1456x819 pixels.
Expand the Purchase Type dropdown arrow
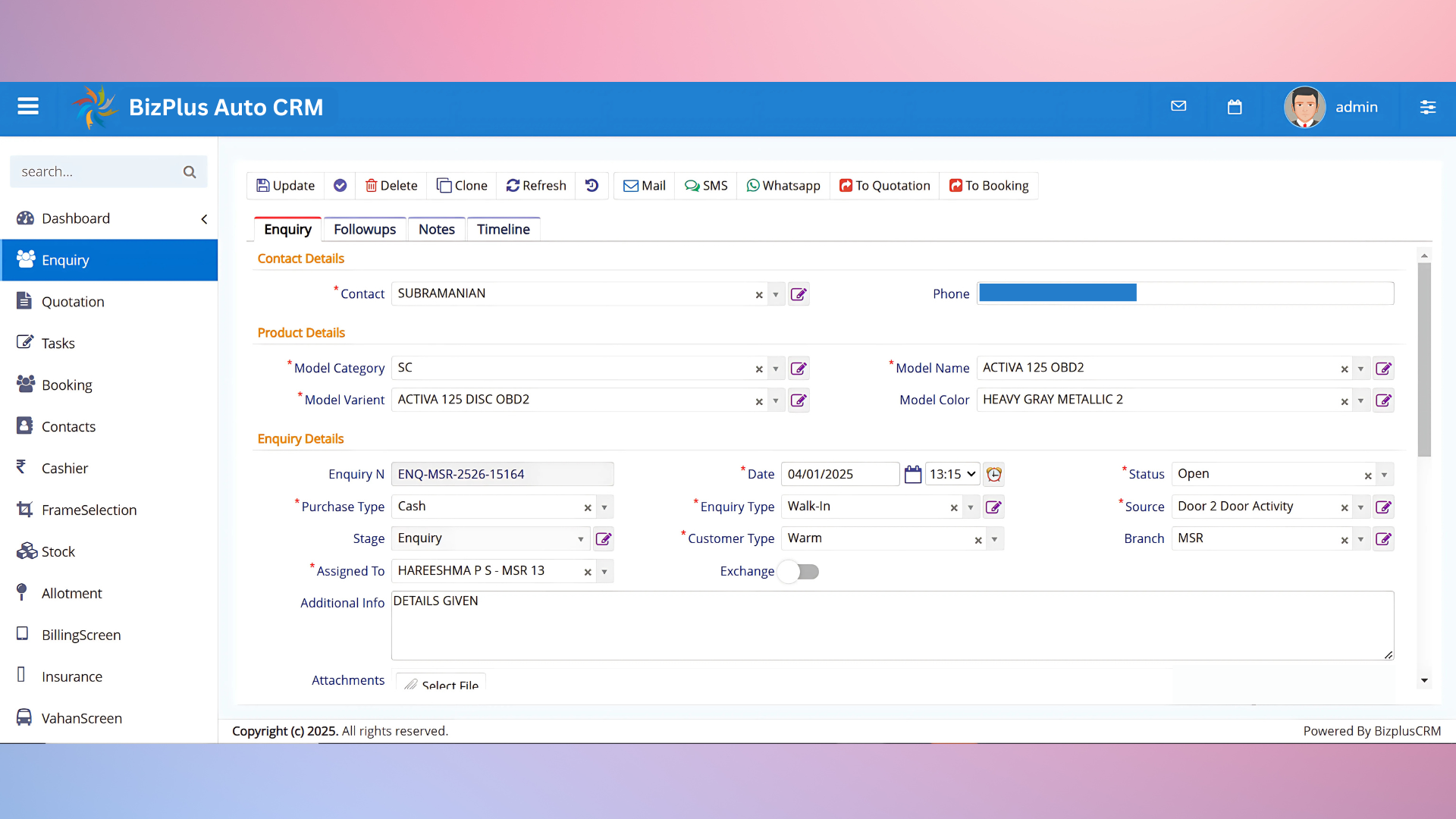pyautogui.click(x=604, y=507)
